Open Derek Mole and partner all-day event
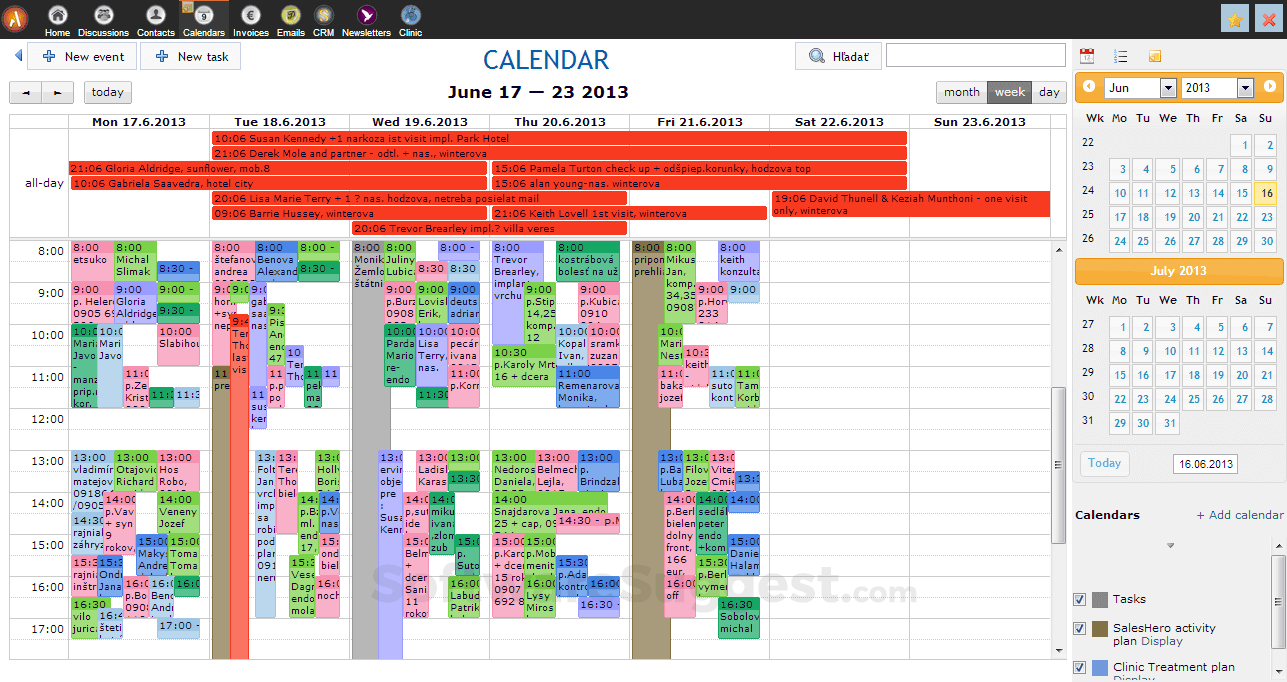Screen dimensions: 1287x682 click(x=559, y=153)
